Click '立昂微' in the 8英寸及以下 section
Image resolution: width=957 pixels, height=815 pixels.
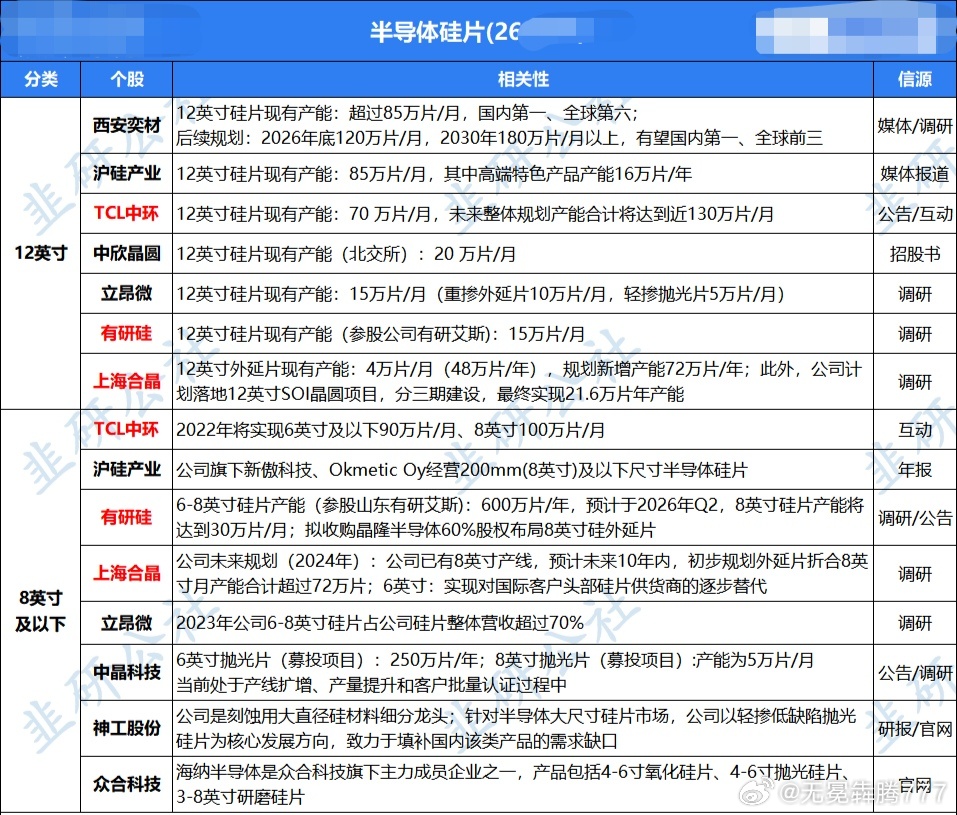coord(127,623)
